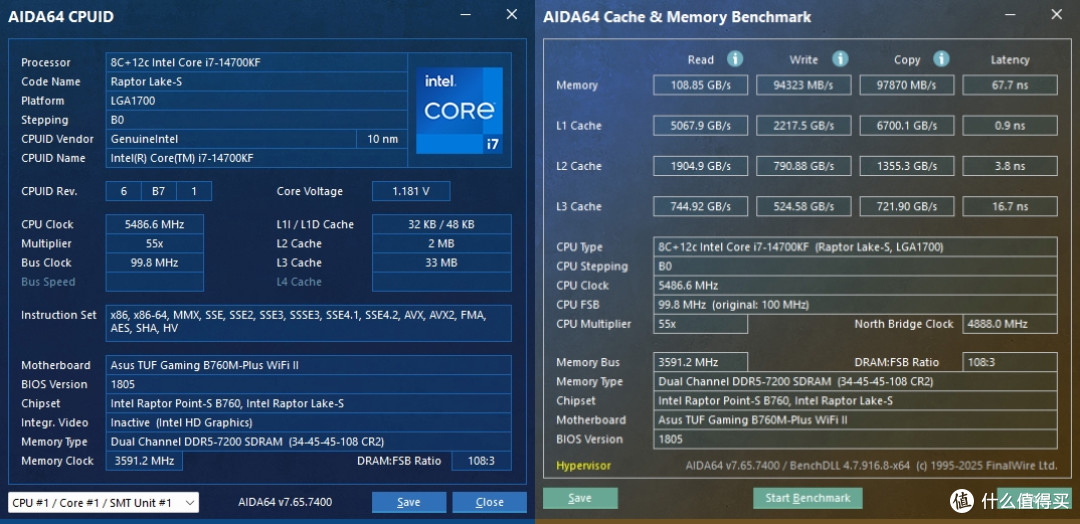
Task: Click Bus Clock value 99.8 MHz
Action: 154,262
